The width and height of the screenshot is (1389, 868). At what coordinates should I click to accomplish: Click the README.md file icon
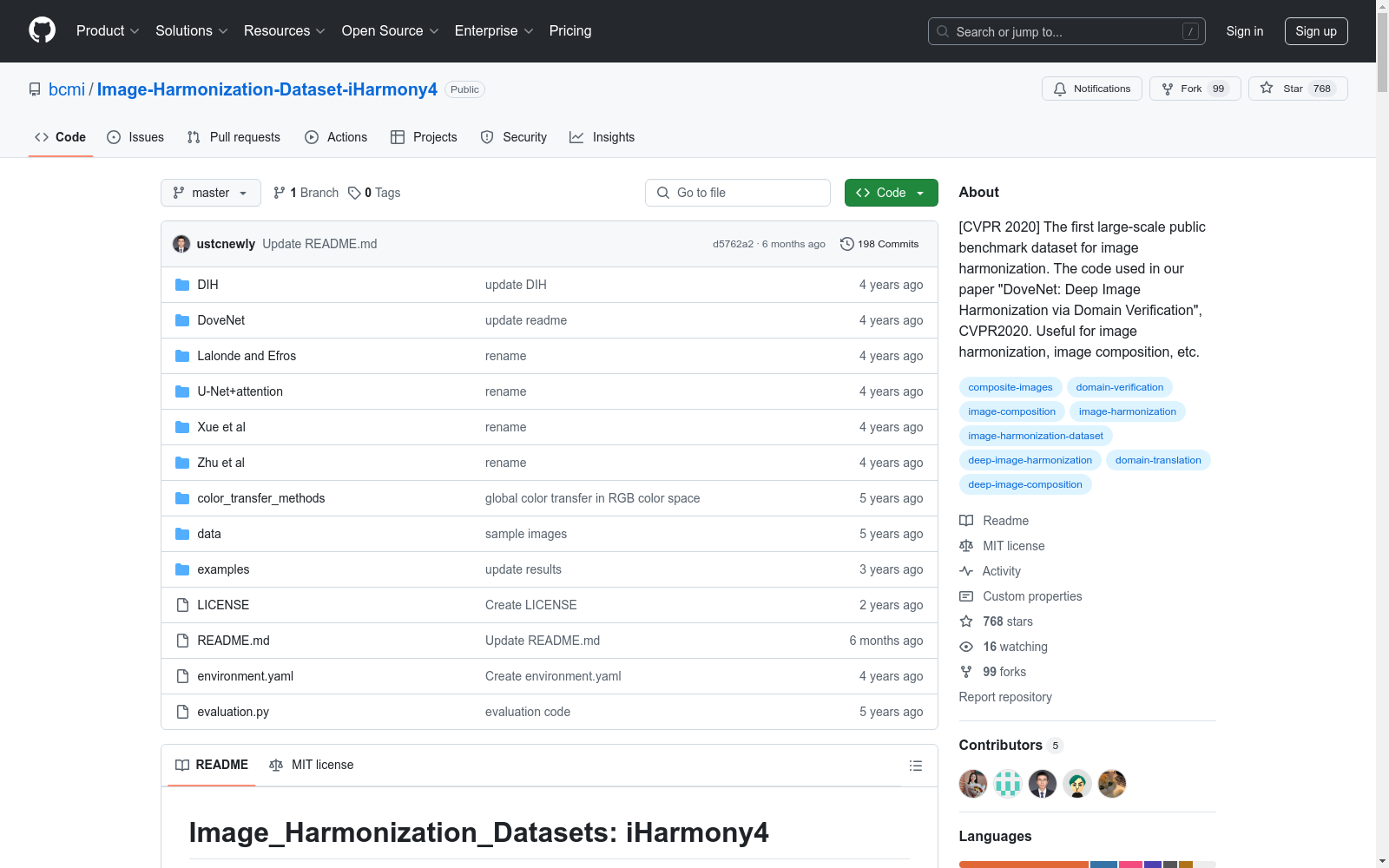pyautogui.click(x=182, y=641)
